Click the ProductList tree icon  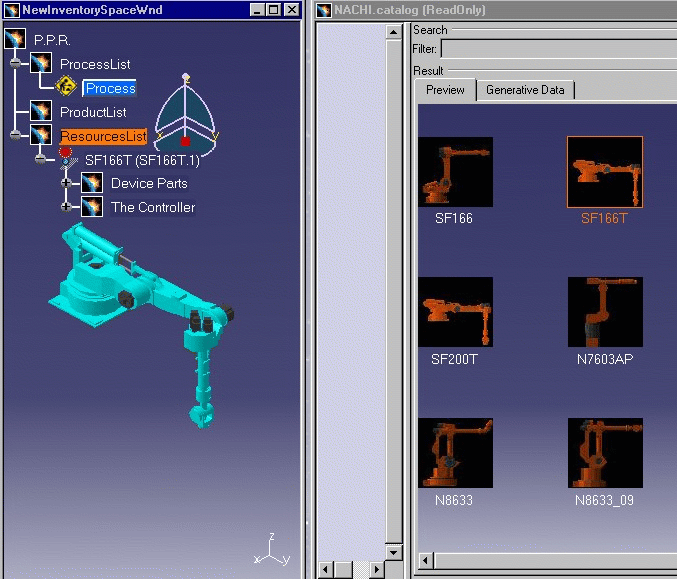pos(41,112)
